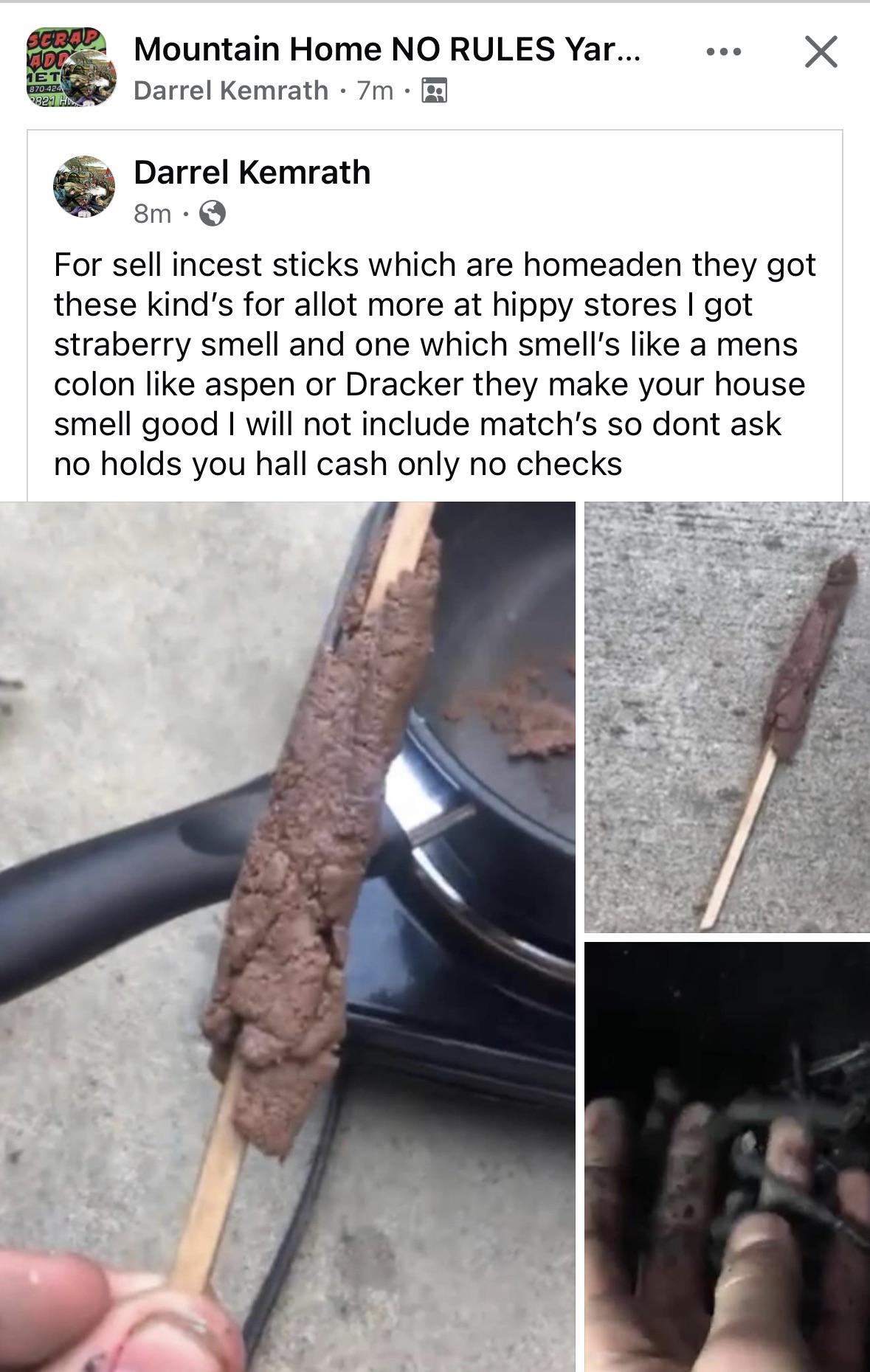
Task: Open Darrel Kemrath's profile picture in shared post
Action: click(84, 187)
